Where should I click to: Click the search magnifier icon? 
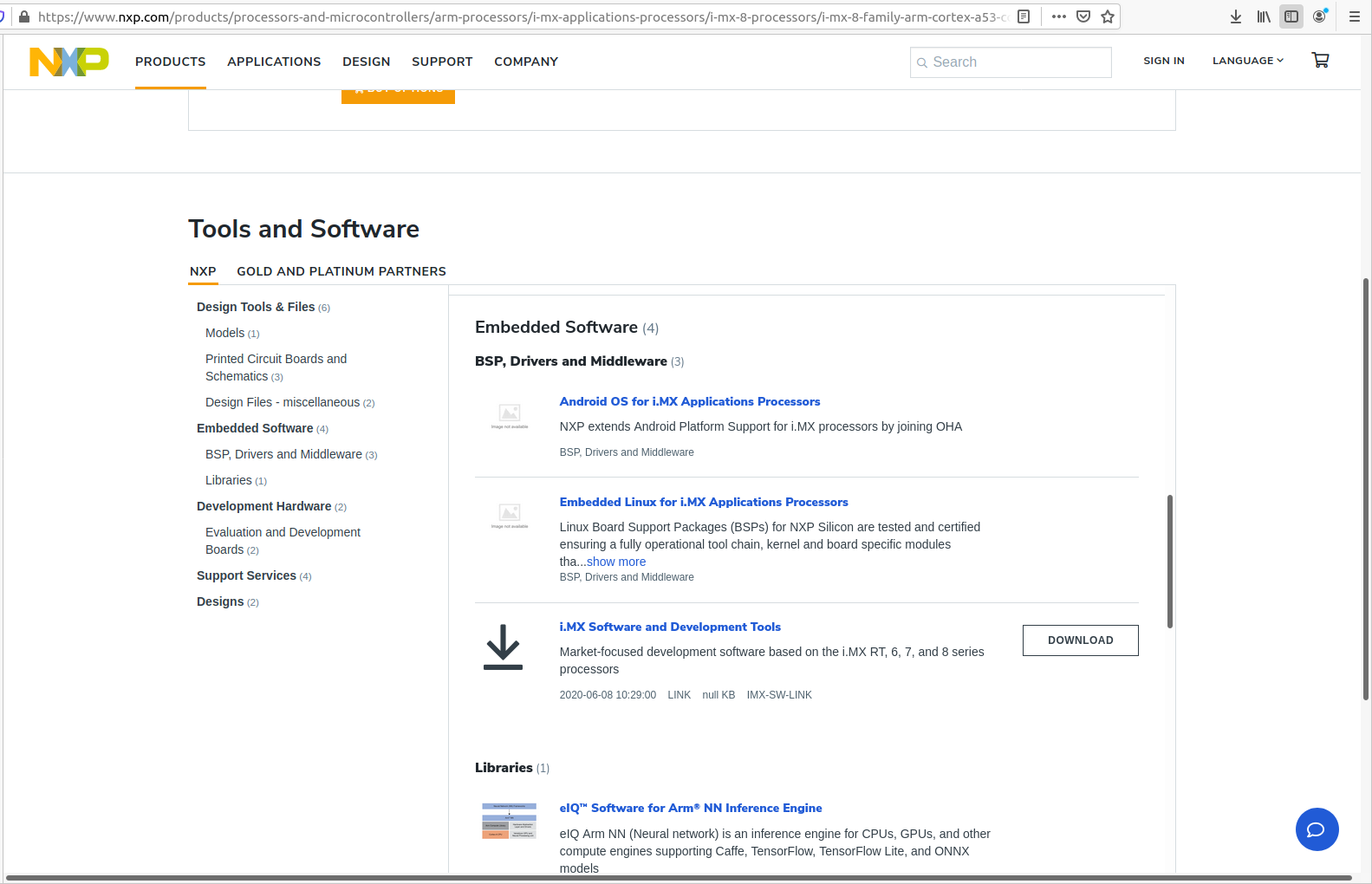pyautogui.click(x=922, y=62)
